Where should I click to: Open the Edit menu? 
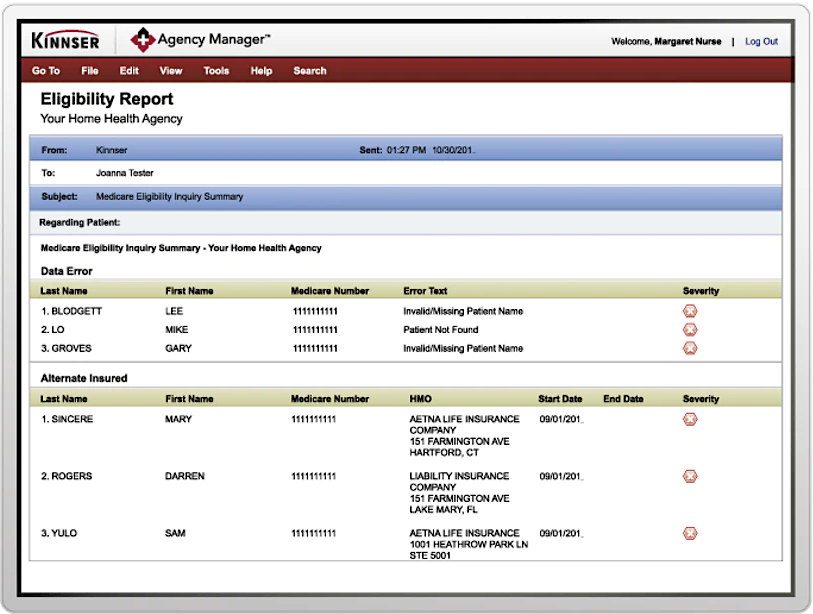click(129, 71)
